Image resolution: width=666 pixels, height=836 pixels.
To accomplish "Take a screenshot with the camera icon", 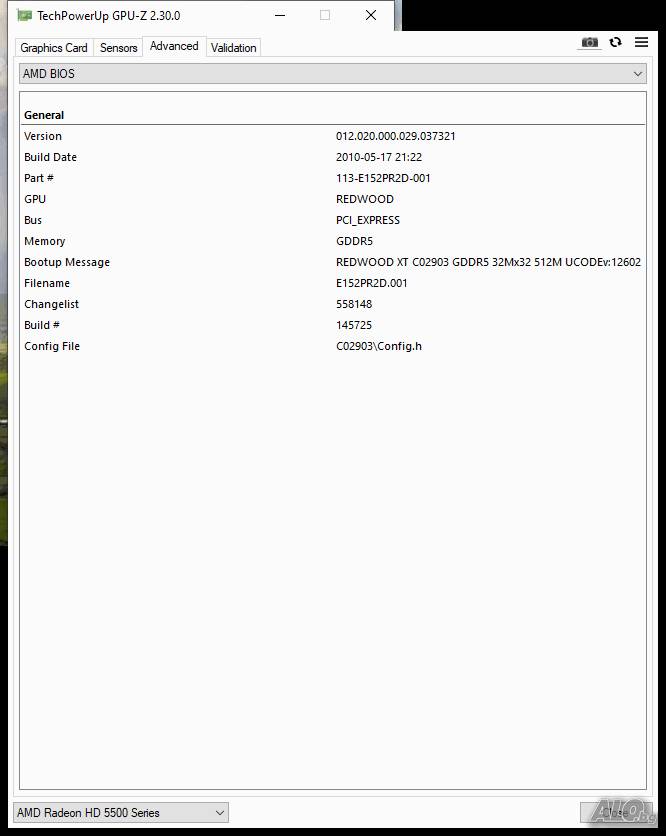I will pos(589,42).
